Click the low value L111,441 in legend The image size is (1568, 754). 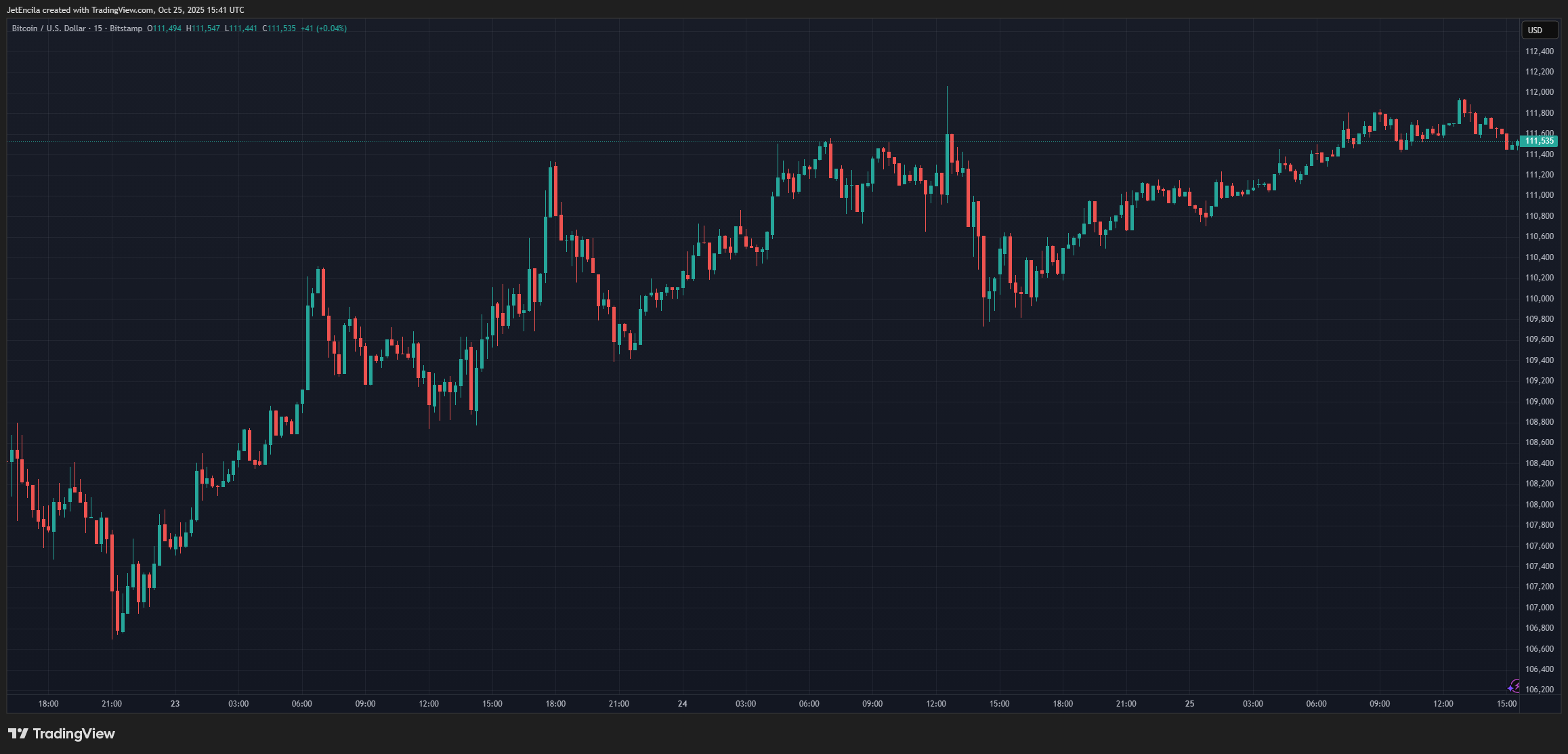pyautogui.click(x=241, y=28)
